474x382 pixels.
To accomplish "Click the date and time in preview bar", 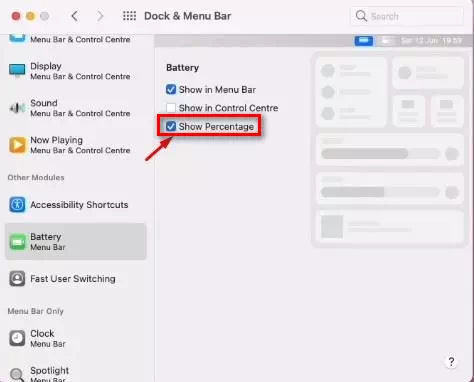I will point(431,41).
